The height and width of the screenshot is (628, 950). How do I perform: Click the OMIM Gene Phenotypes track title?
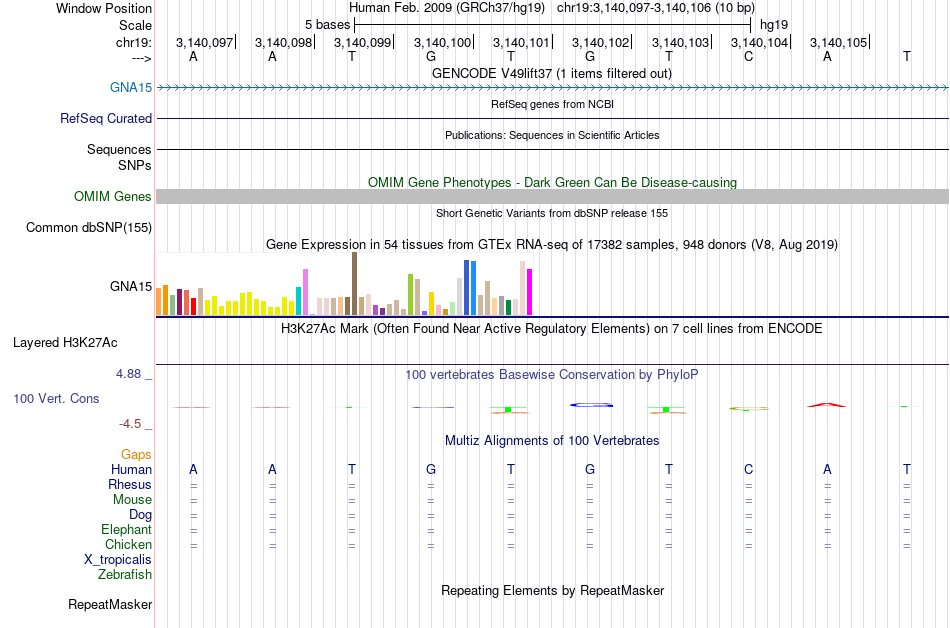pos(553,182)
